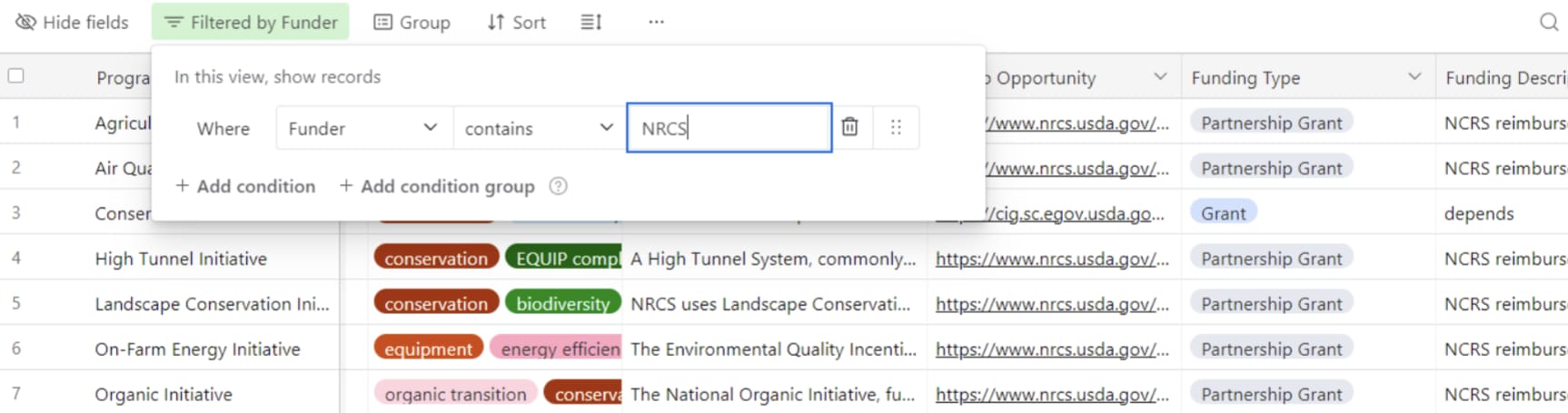Image resolution: width=1568 pixels, height=413 pixels.
Task: Click Partnership Grant tag in Organic Initiative row
Action: tap(1271, 395)
